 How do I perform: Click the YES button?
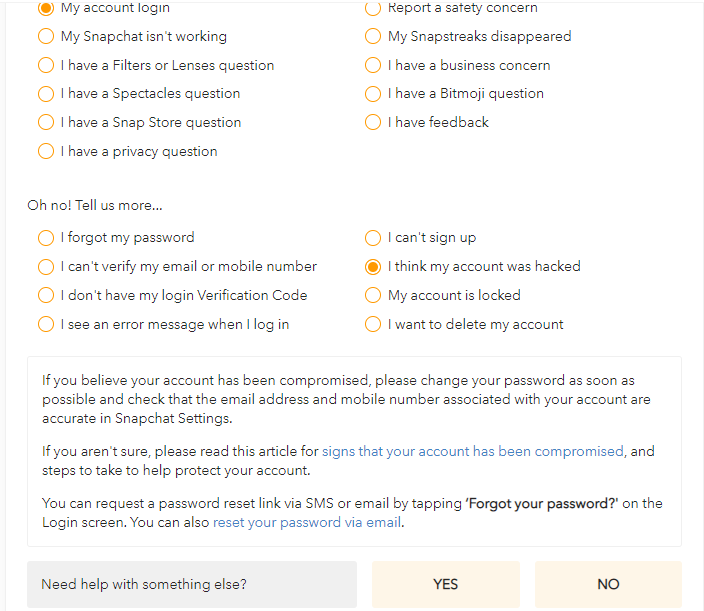[445, 584]
